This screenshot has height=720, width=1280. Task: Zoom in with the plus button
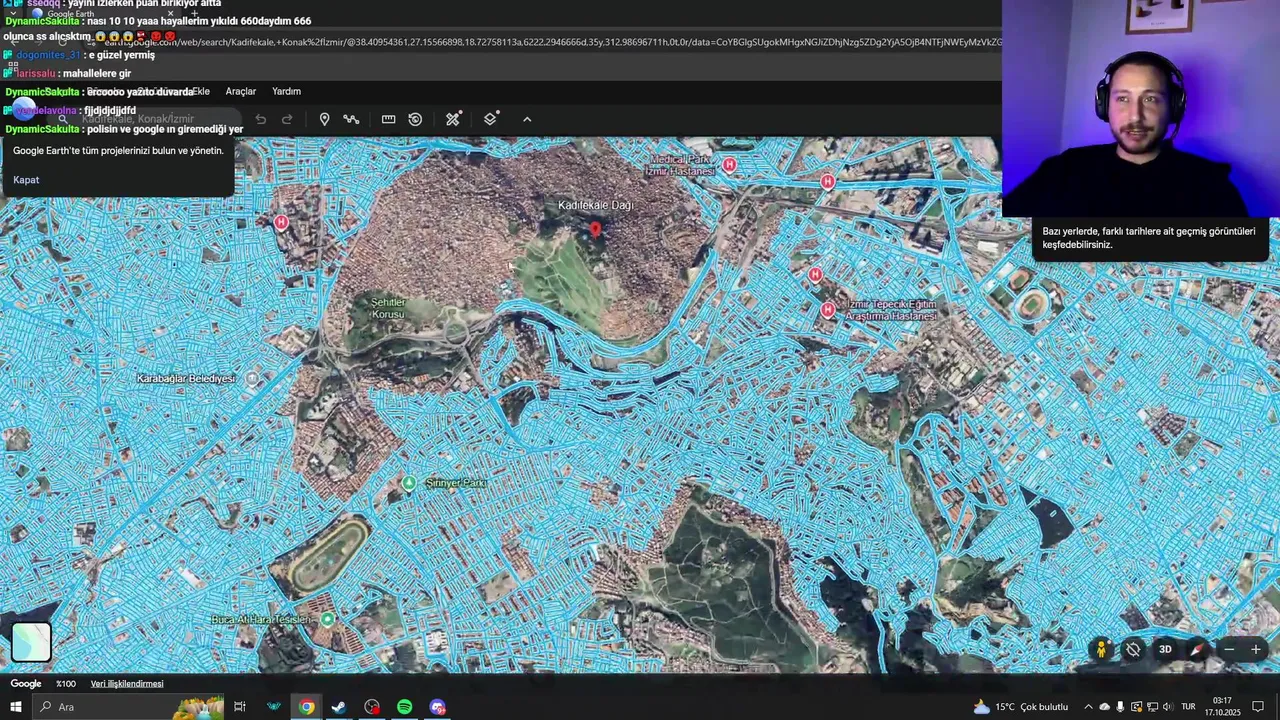pyautogui.click(x=1256, y=649)
